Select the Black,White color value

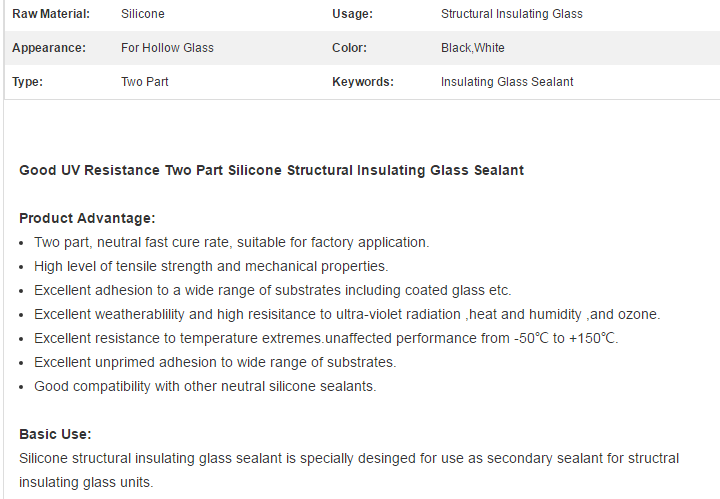pyautogui.click(x=472, y=48)
